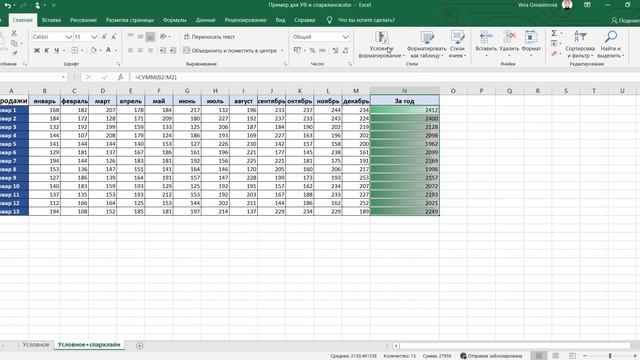The image size is (640, 360).
Task: Click the Fill down arrow icon
Action: (554, 43)
